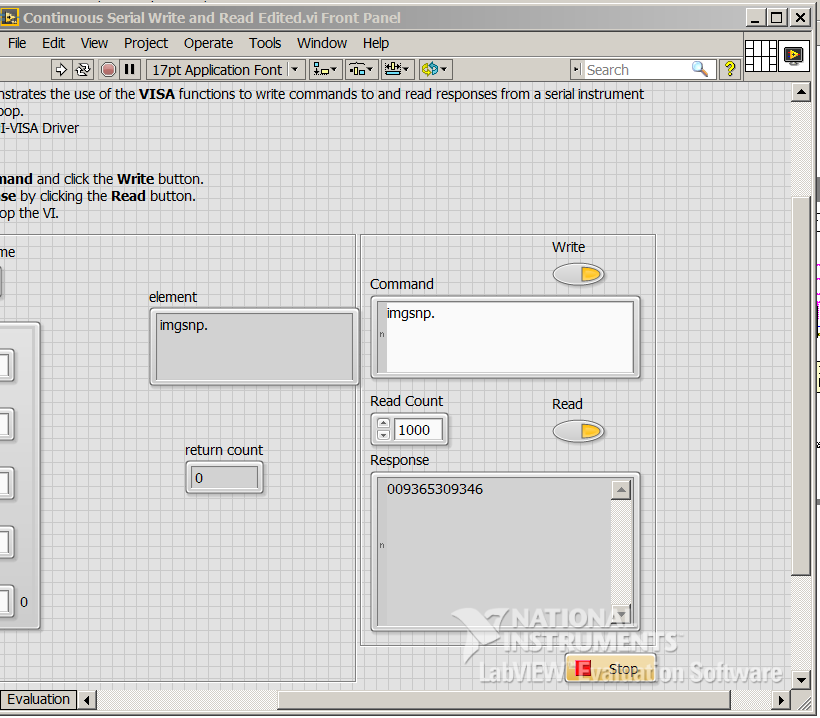The width and height of the screenshot is (820, 718).
Task: Click inside the Command text box
Action: click(509, 337)
